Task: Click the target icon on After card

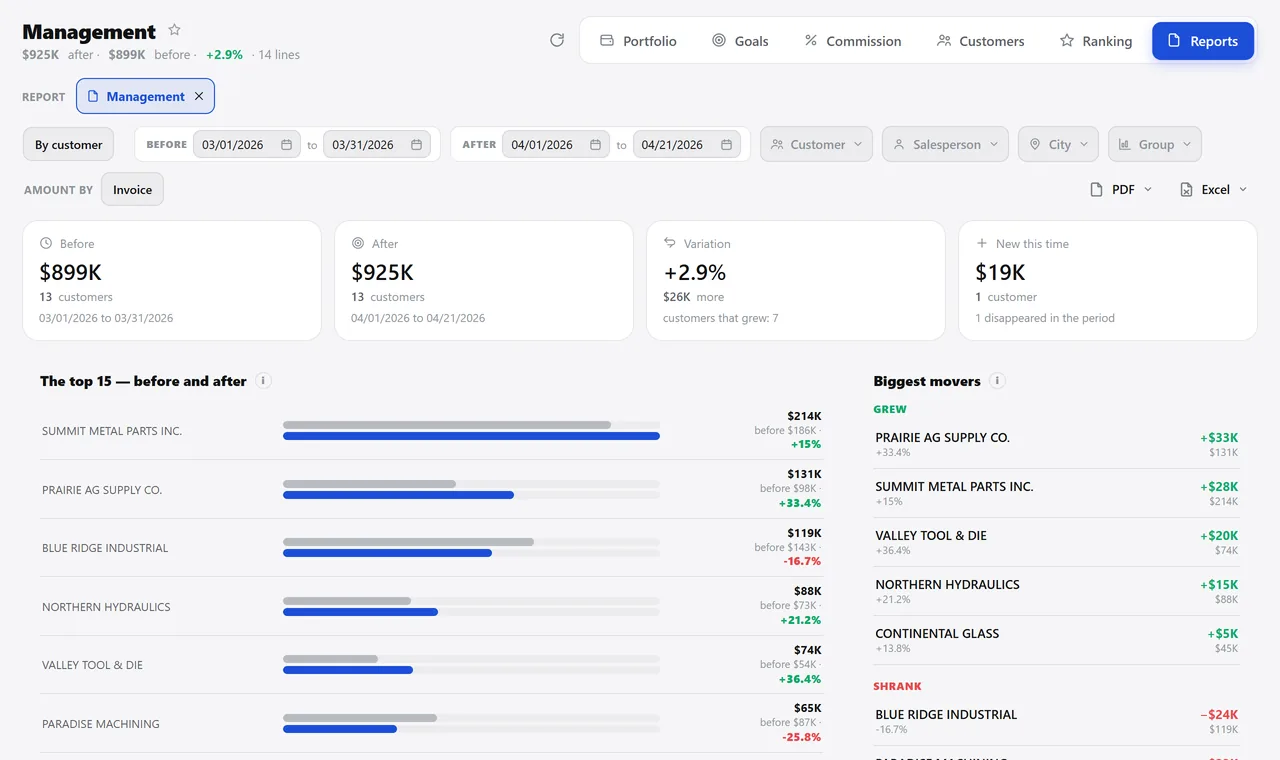Action: [x=358, y=243]
